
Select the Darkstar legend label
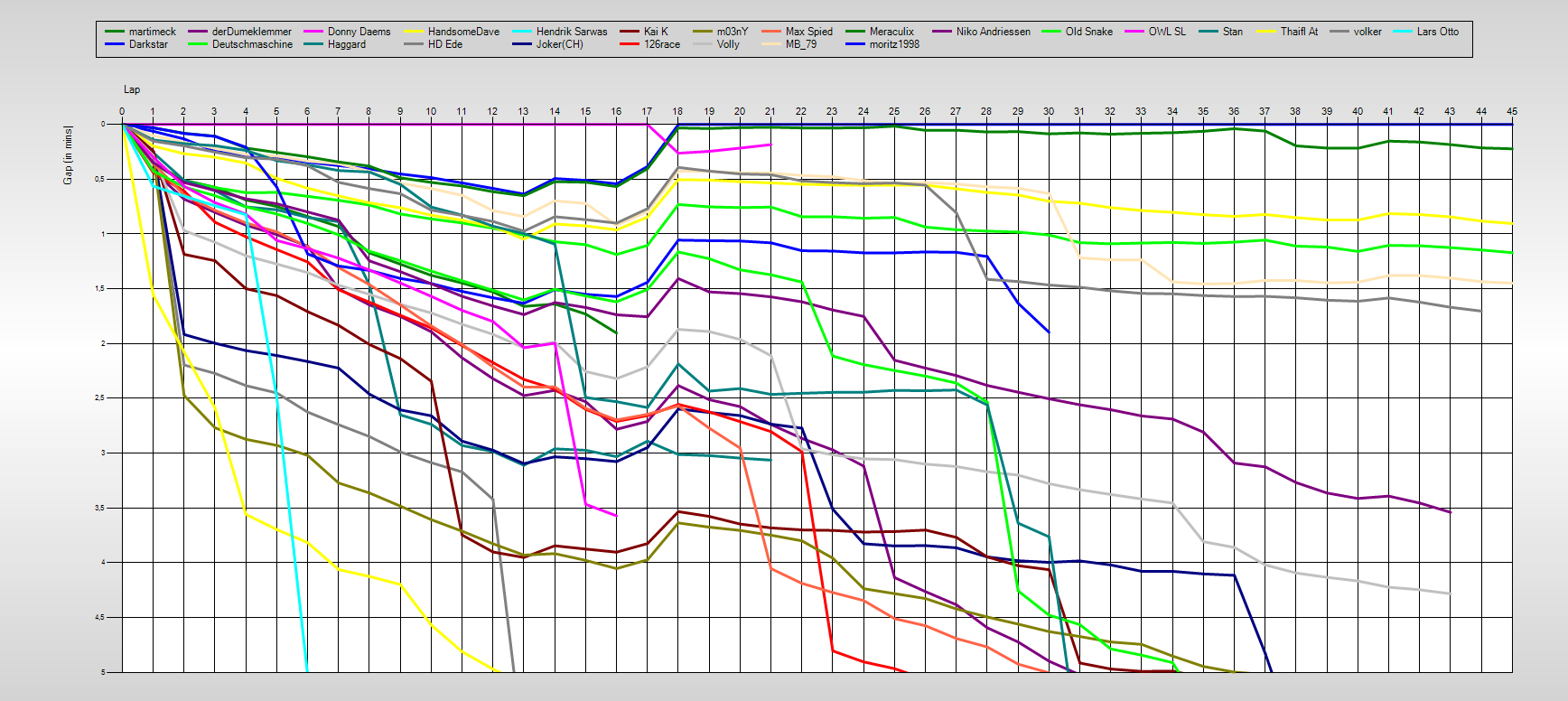pyautogui.click(x=148, y=44)
